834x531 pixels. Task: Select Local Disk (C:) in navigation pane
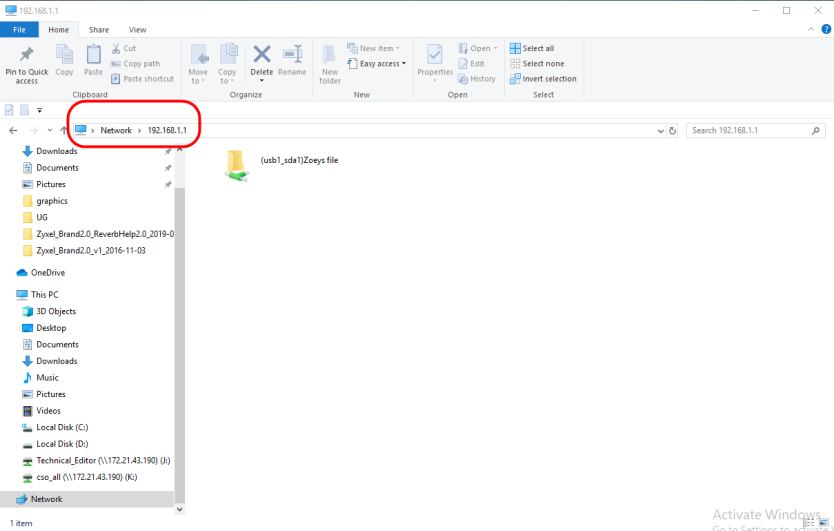click(62, 427)
